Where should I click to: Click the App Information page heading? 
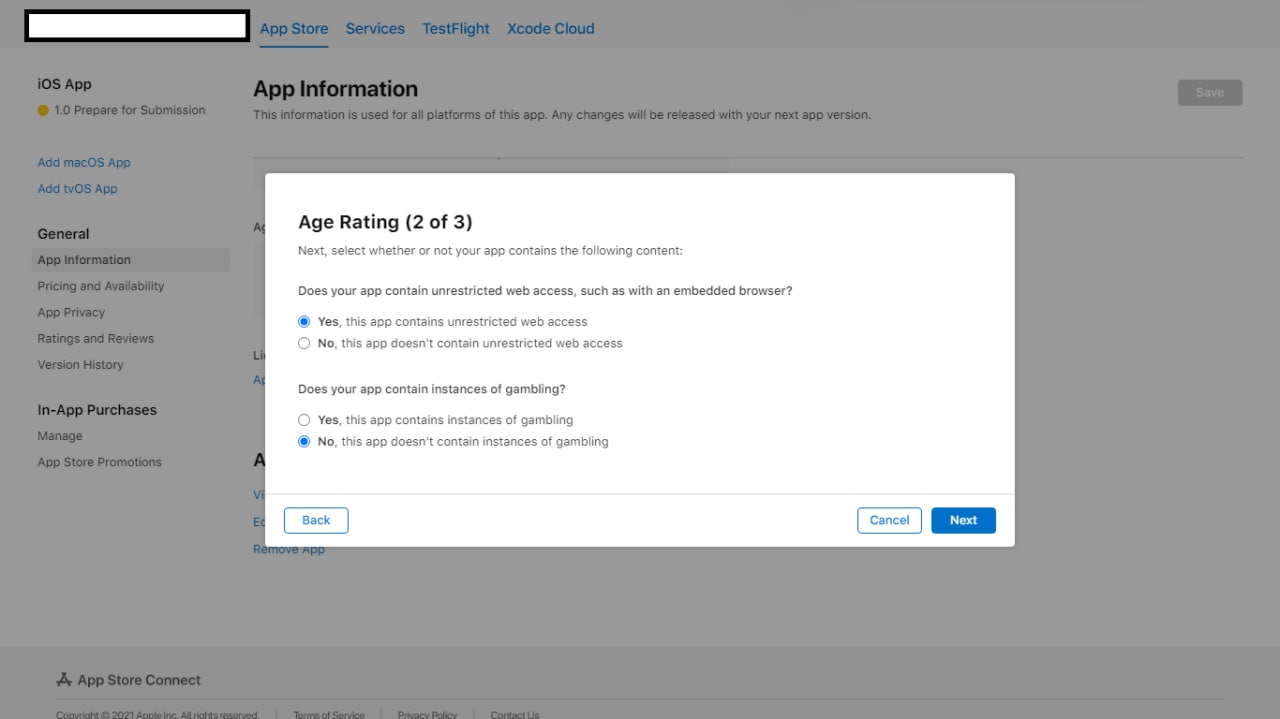(x=335, y=89)
